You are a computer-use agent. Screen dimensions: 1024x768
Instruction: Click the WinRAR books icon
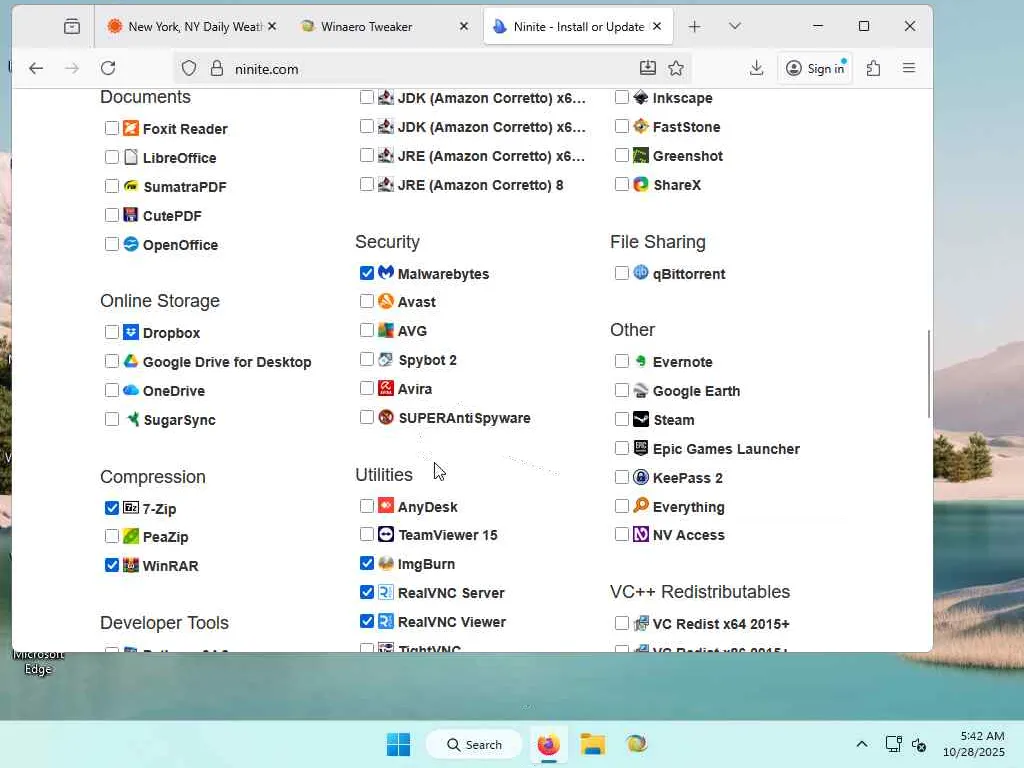click(x=131, y=565)
